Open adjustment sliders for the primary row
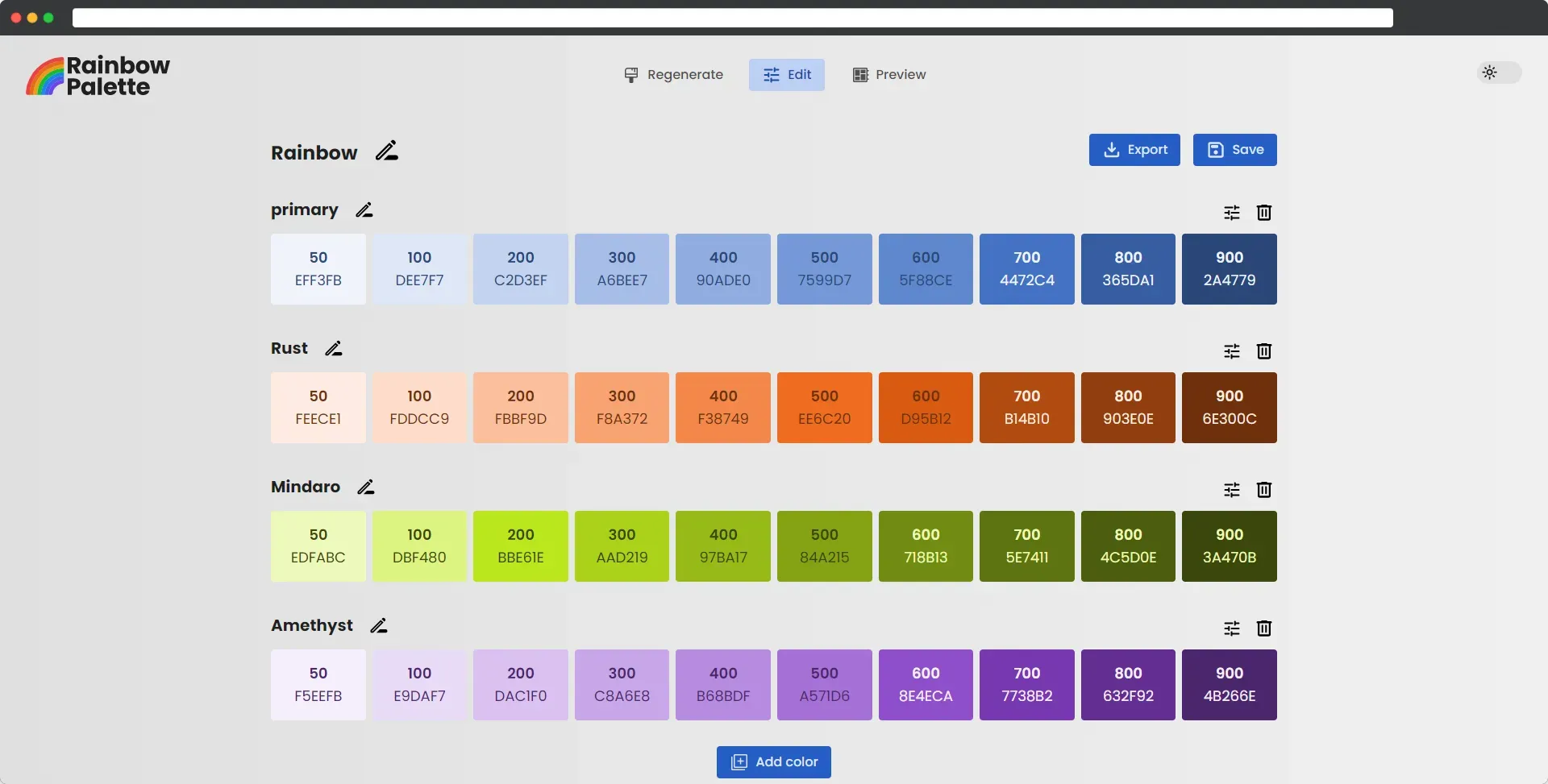Image resolution: width=1548 pixels, height=784 pixels. 1232,213
